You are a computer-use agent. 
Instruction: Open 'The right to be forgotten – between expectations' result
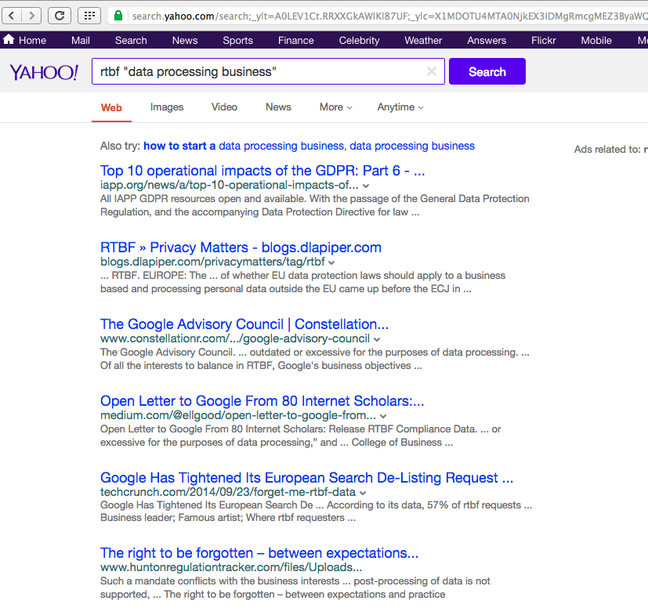click(x=259, y=553)
